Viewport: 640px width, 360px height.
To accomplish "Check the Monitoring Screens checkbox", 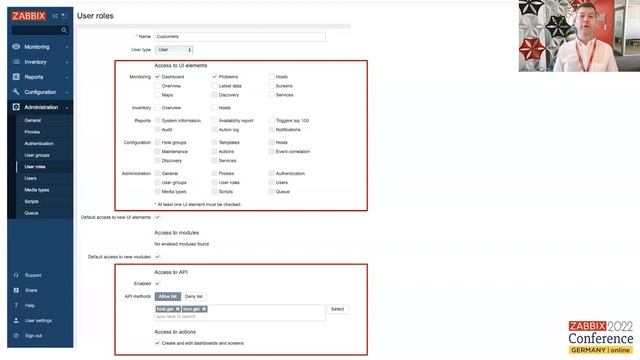I will click(x=271, y=86).
